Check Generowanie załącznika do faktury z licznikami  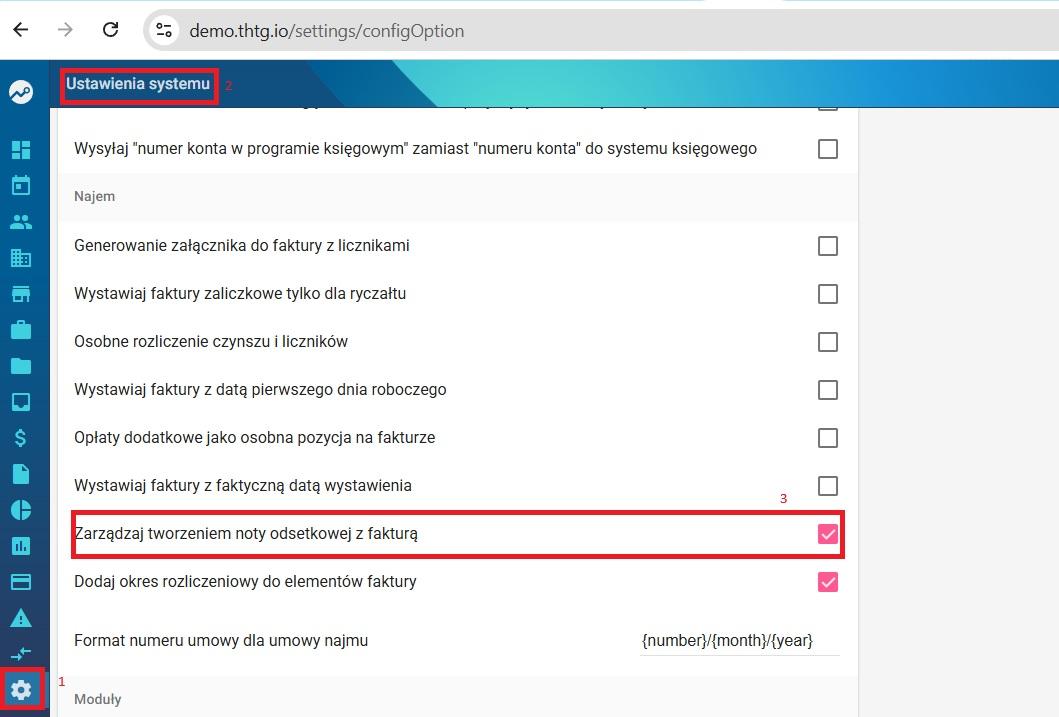[x=827, y=246]
